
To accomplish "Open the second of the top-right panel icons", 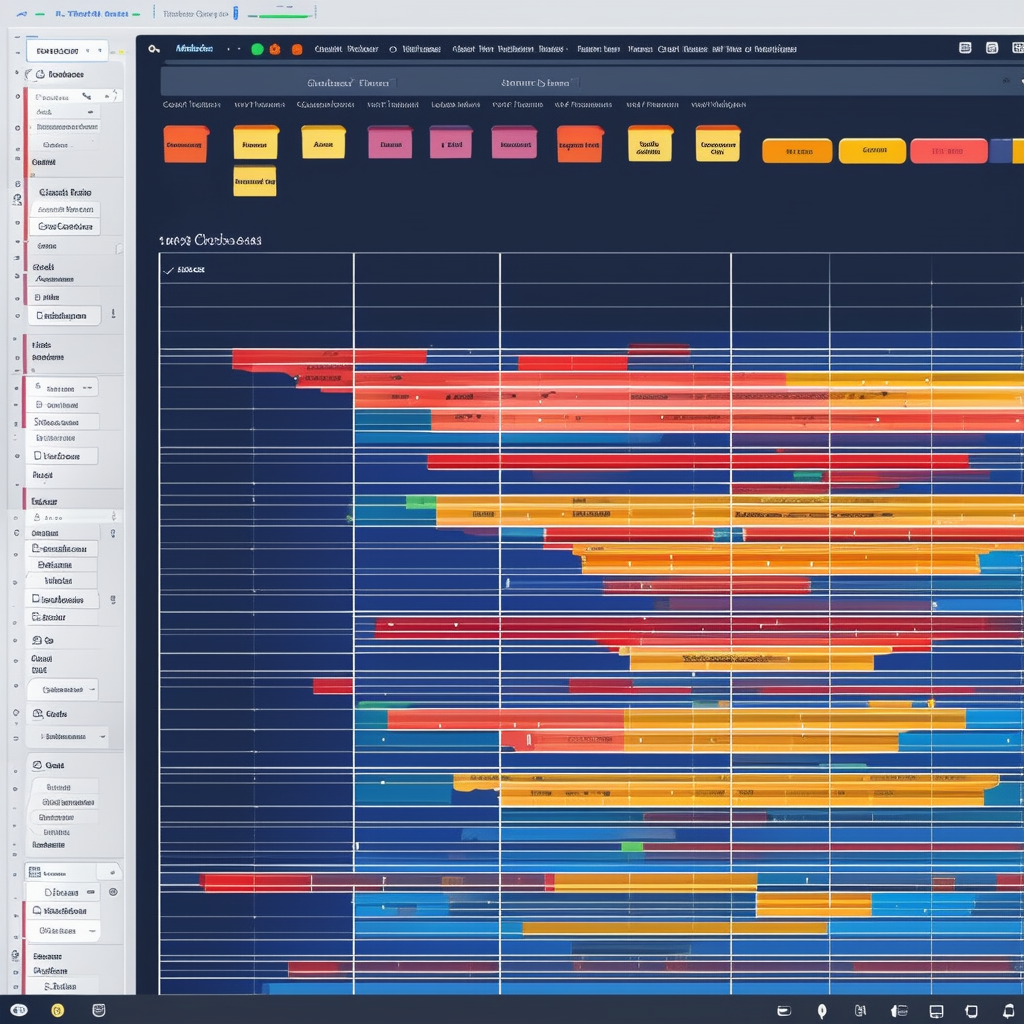I will pos(992,48).
